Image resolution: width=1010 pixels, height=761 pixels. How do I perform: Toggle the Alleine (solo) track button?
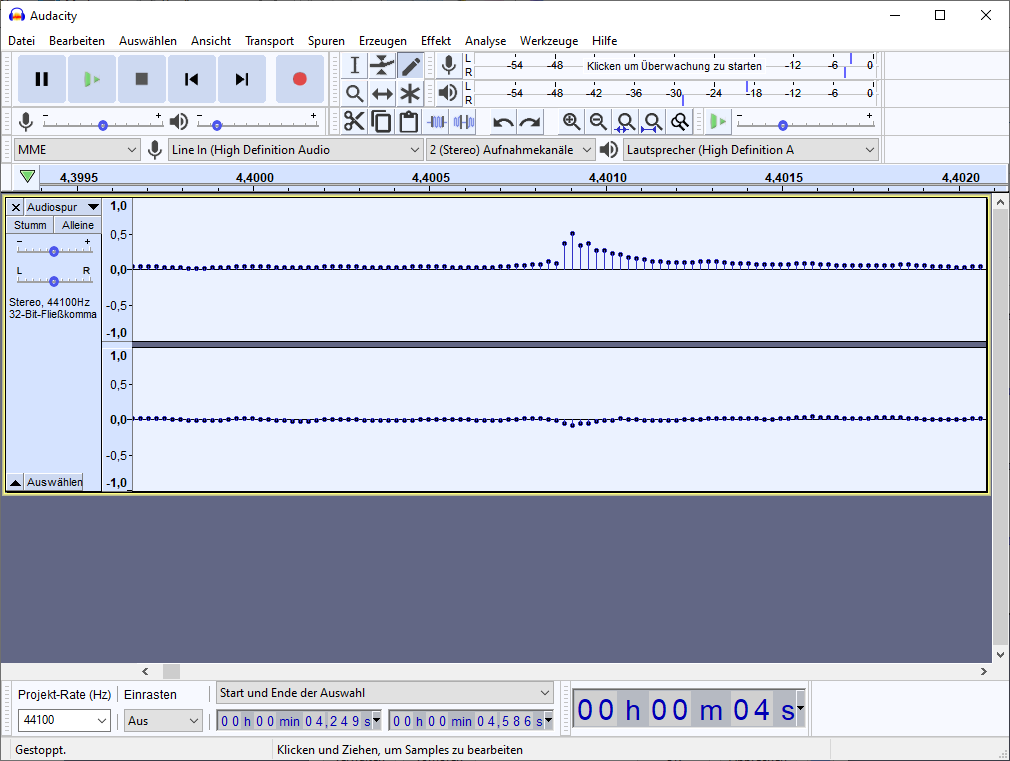click(x=77, y=225)
